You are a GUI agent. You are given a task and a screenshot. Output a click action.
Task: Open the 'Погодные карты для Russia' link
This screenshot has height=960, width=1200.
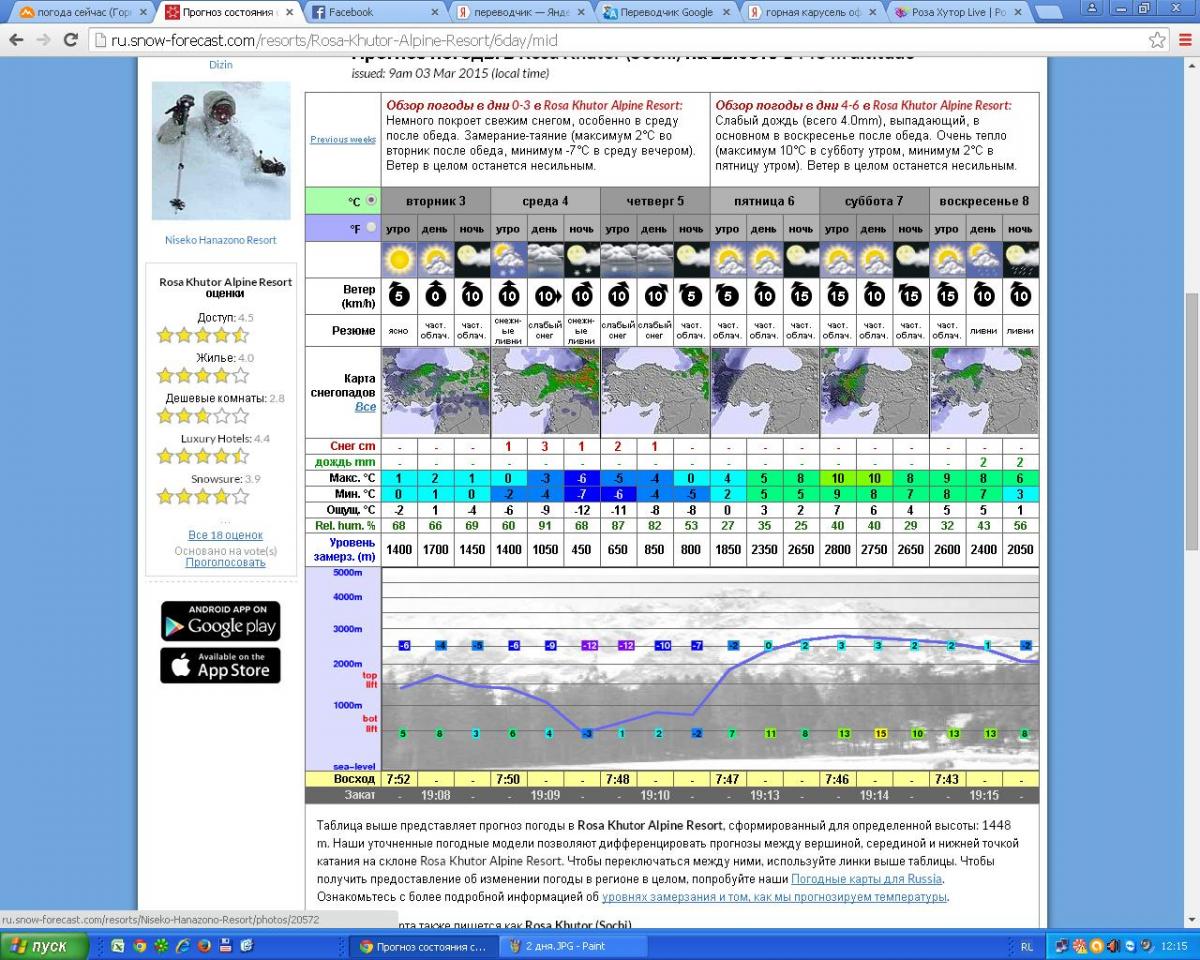(x=866, y=878)
